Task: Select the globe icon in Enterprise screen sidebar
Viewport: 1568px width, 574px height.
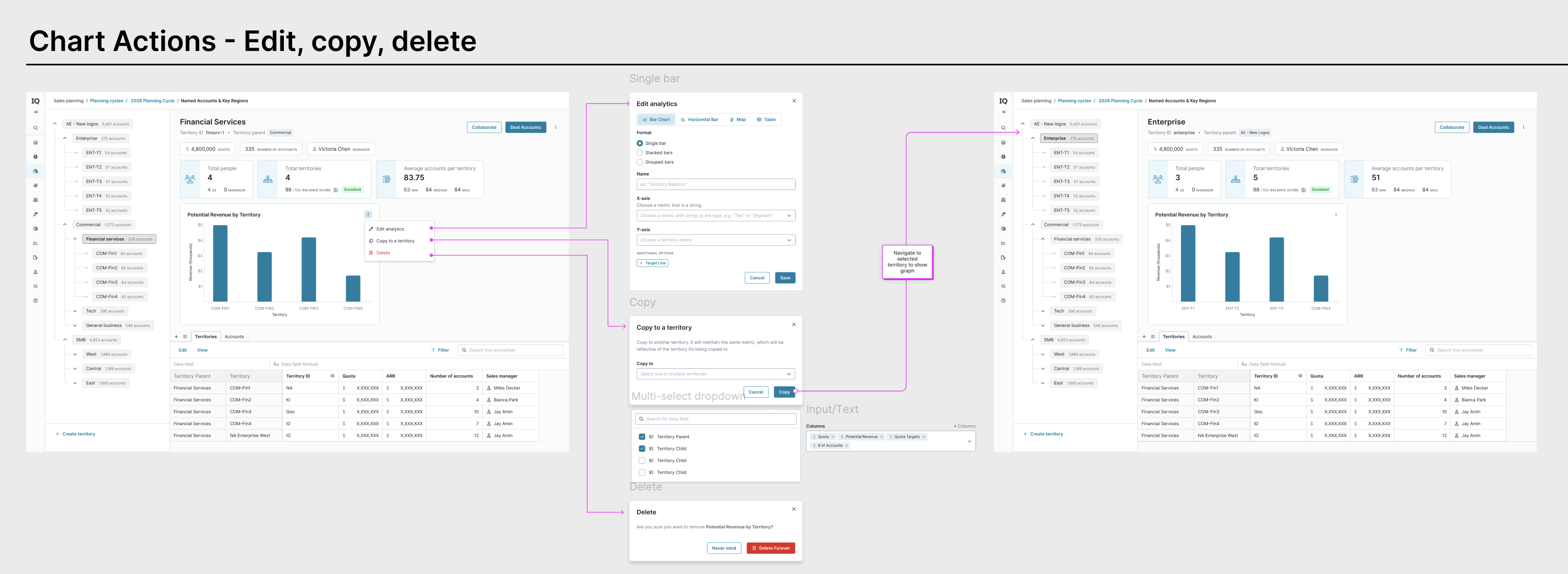Action: (x=1003, y=157)
